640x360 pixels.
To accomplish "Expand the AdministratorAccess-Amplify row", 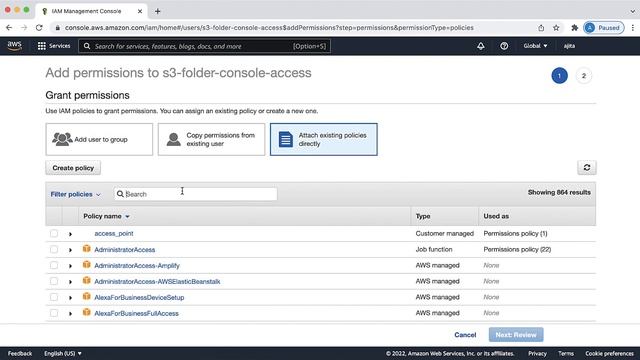I will click(x=70, y=266).
